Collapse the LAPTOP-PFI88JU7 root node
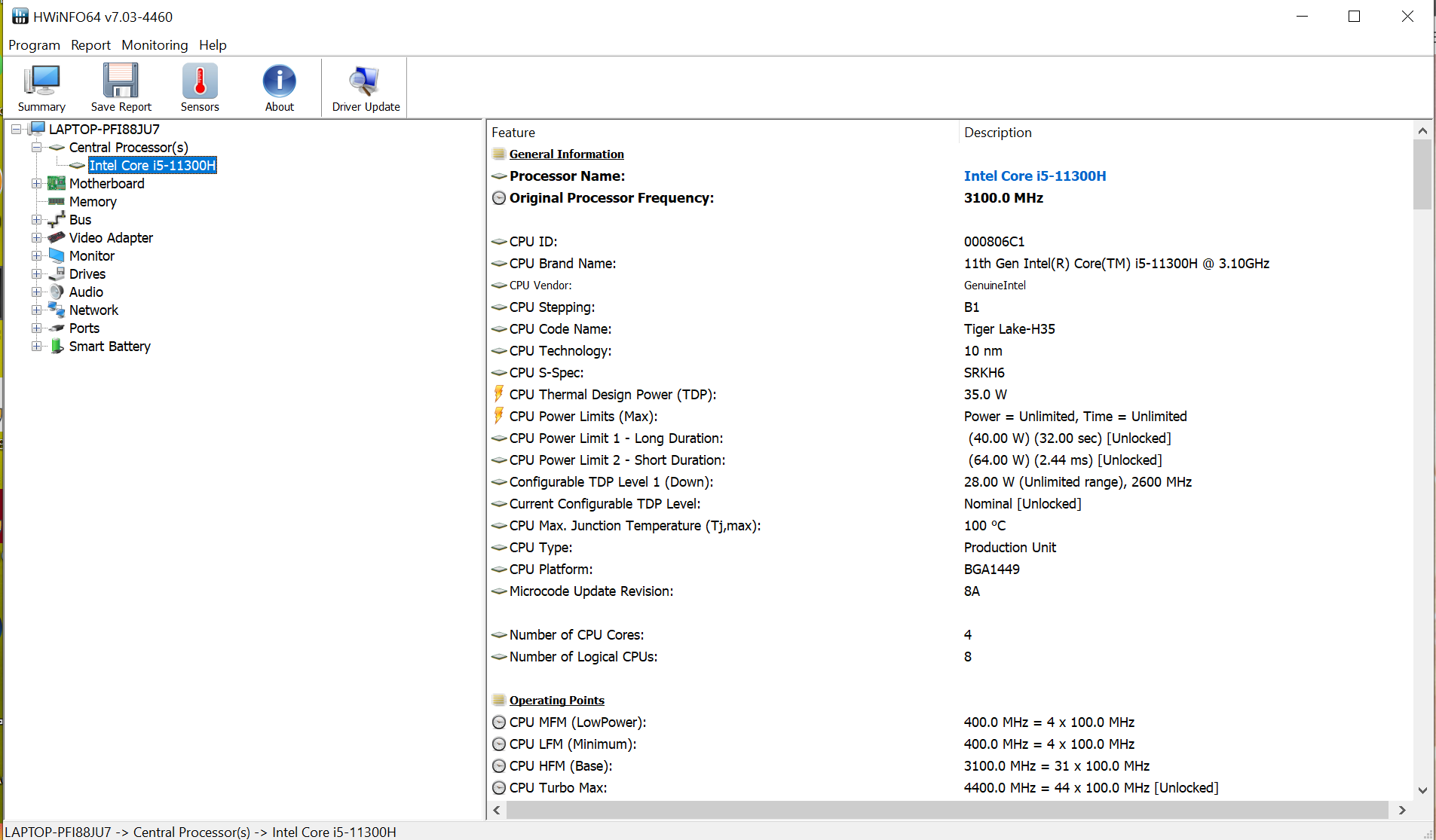This screenshot has height=840, width=1436. tap(16, 130)
